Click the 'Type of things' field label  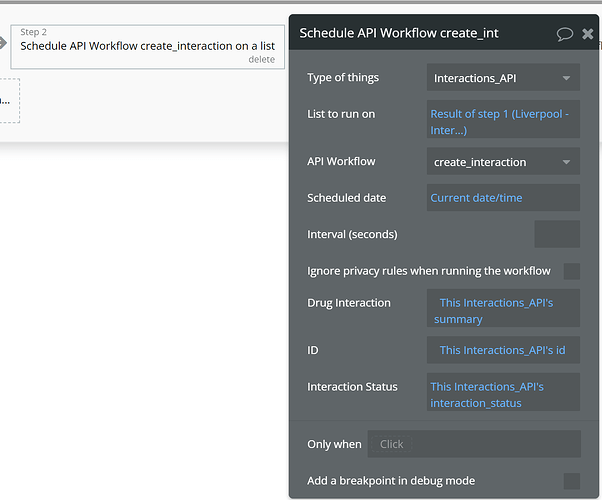click(343, 78)
